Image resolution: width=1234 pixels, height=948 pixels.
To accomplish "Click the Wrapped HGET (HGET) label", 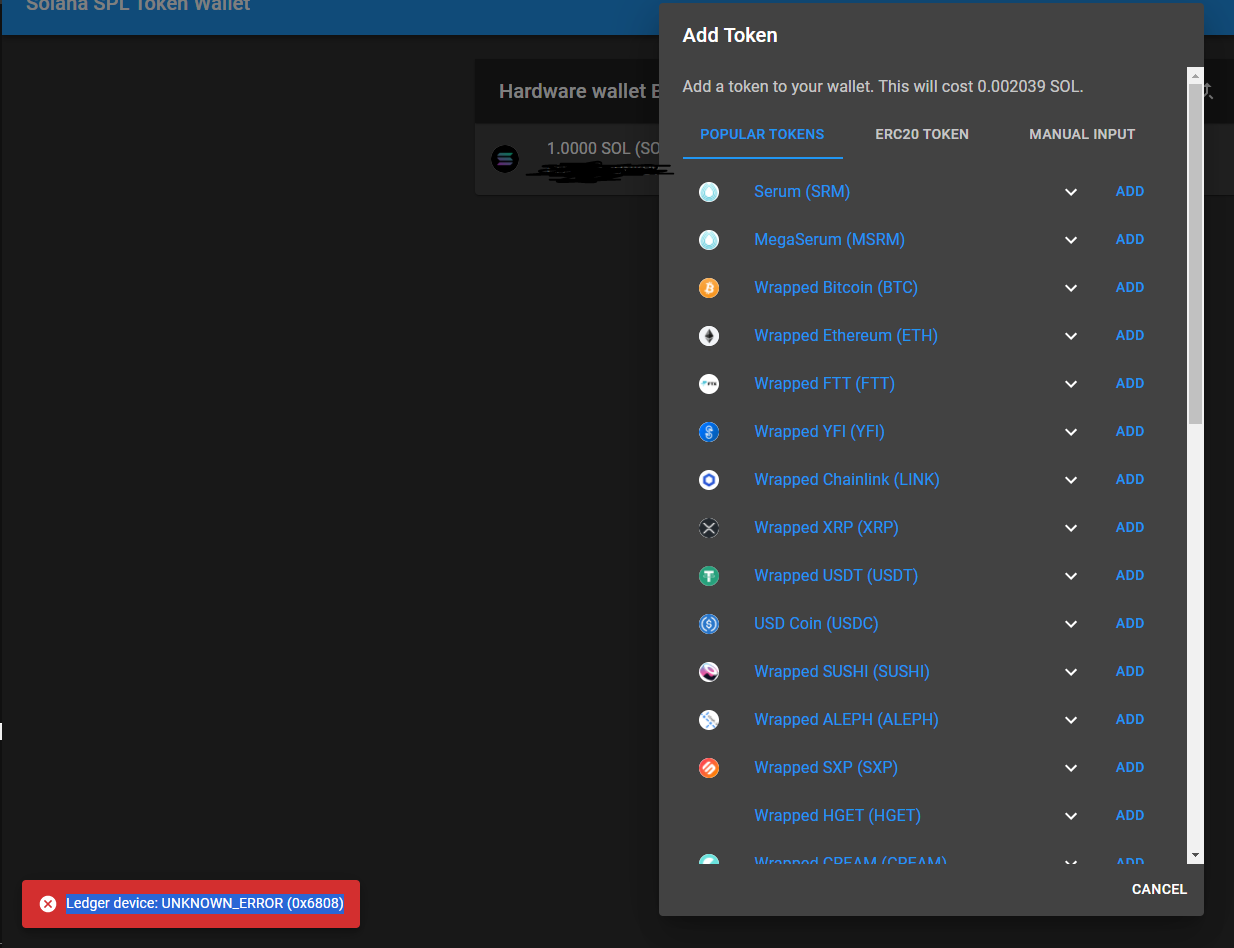I will pos(837,816).
